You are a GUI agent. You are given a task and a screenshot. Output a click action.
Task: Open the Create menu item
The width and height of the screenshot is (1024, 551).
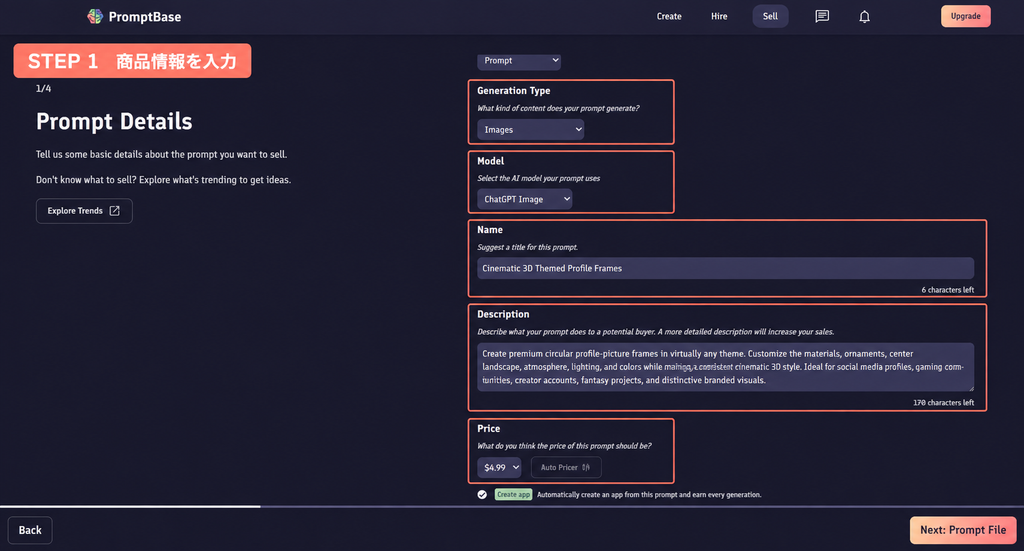click(669, 16)
